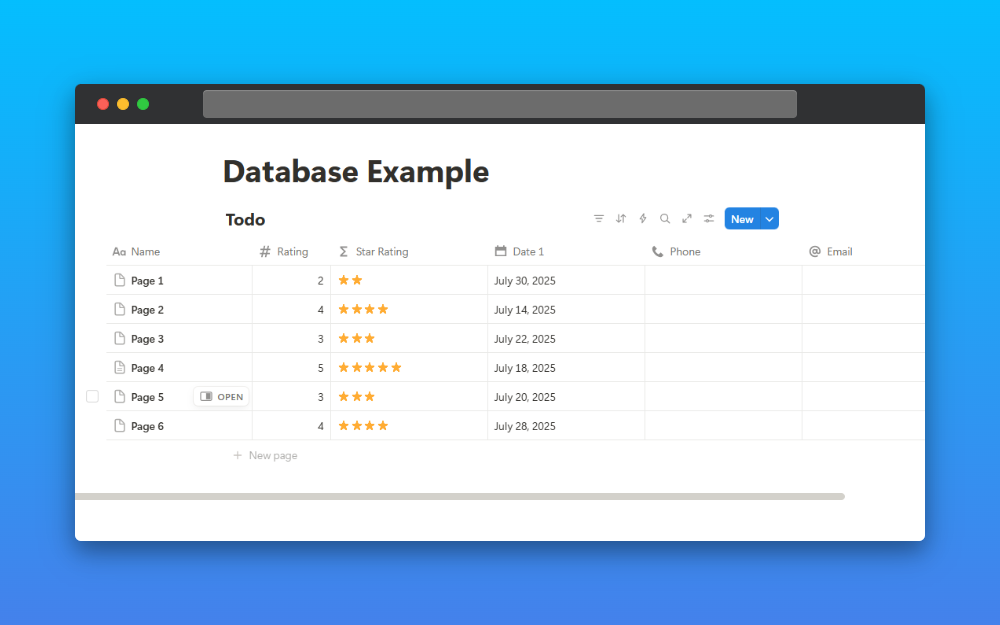Screen dimensions: 1000x625
Task: Click the Page 6 document icon
Action: 119,425
